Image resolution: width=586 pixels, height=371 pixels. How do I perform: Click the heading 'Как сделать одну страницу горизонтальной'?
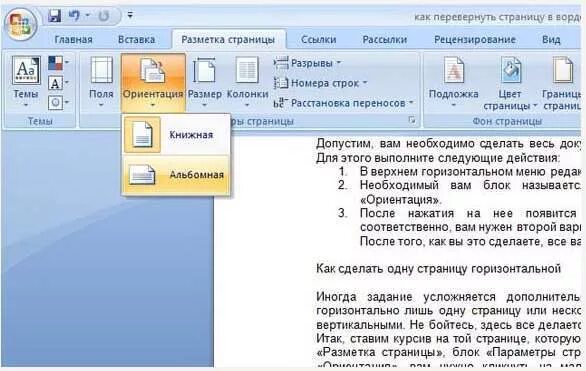click(x=438, y=269)
